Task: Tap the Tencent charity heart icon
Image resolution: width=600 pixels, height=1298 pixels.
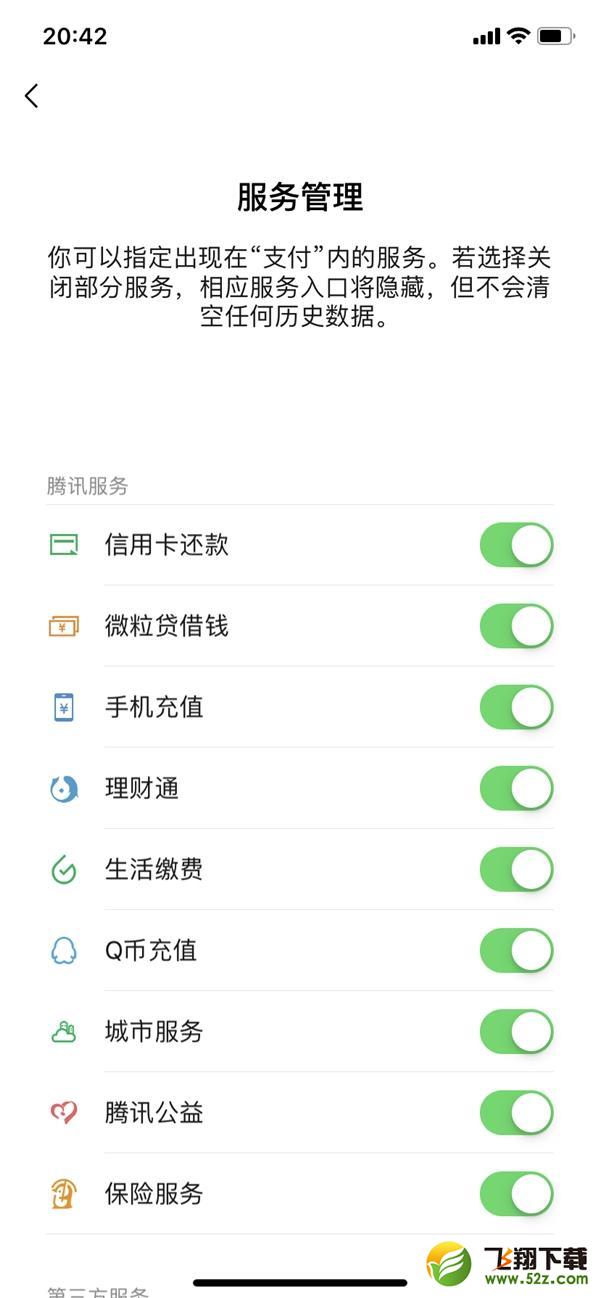Action: [64, 1113]
